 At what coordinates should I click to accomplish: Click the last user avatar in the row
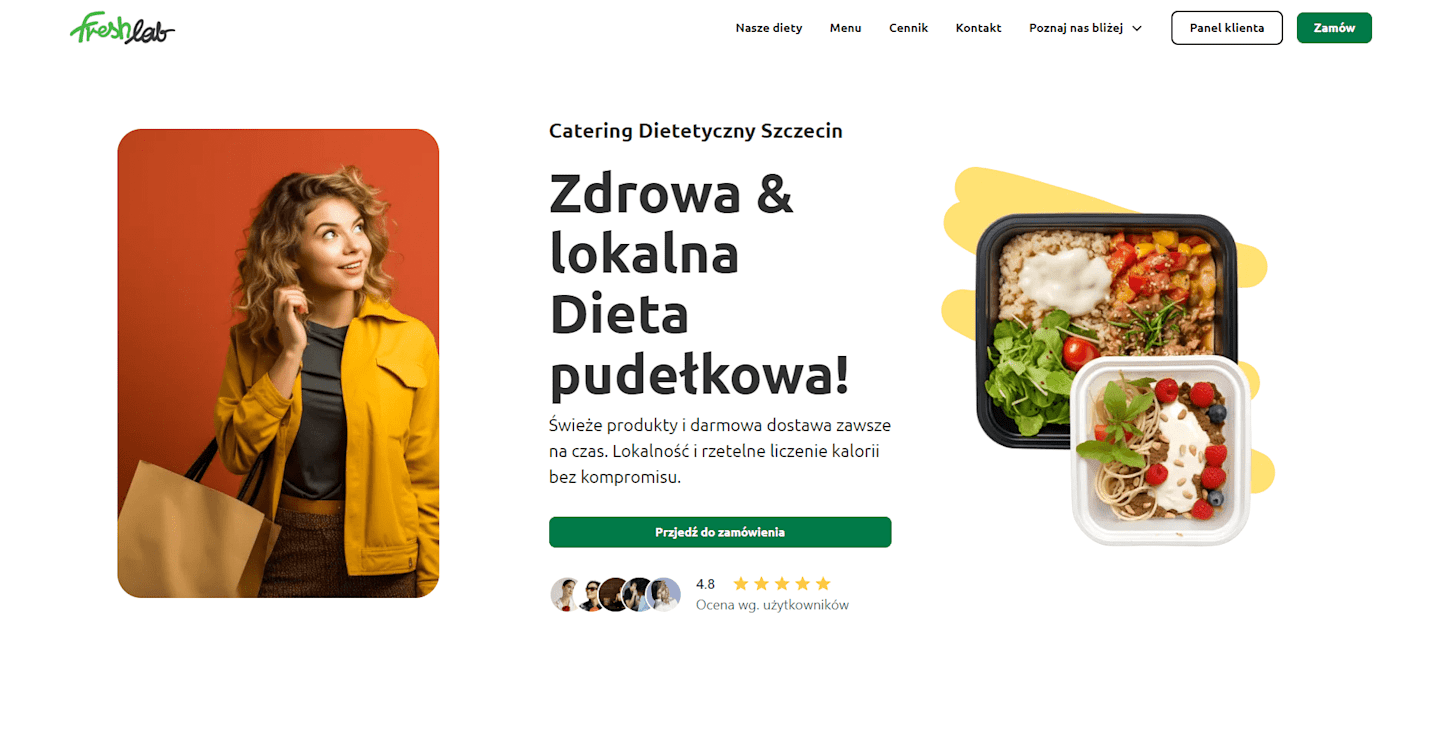(x=665, y=594)
